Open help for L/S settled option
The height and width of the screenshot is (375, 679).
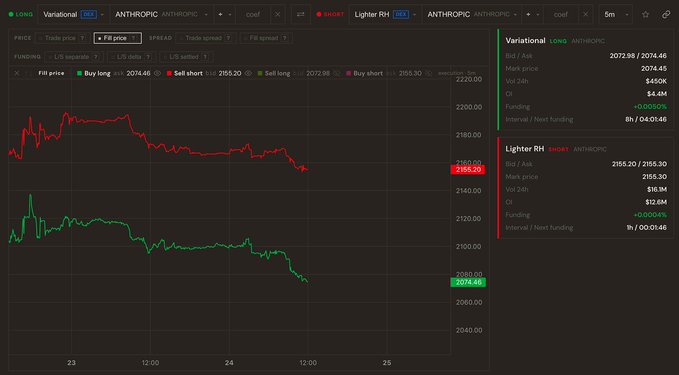(x=205, y=57)
